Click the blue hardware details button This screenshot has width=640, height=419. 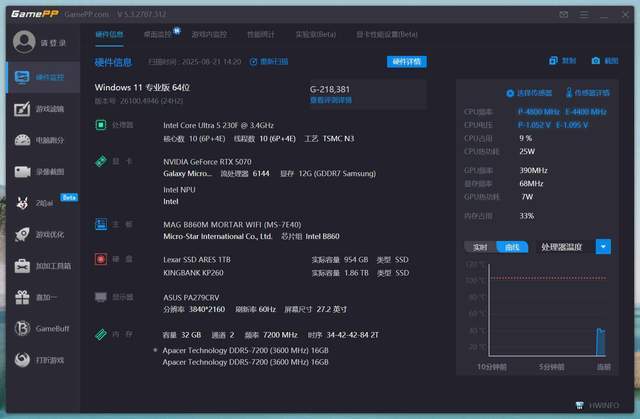point(407,62)
